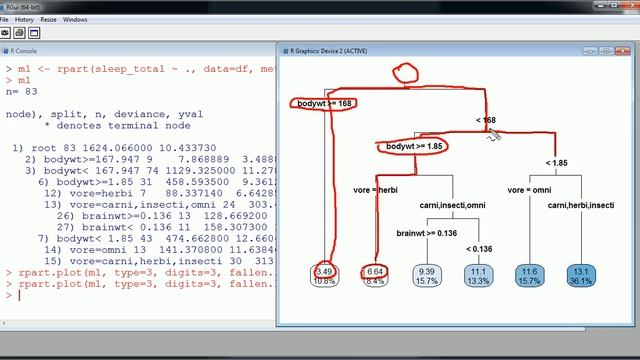Screen dimensions: 640x360
Task: Click the leaf node showing 6.64 8.4%
Action: pos(375,276)
